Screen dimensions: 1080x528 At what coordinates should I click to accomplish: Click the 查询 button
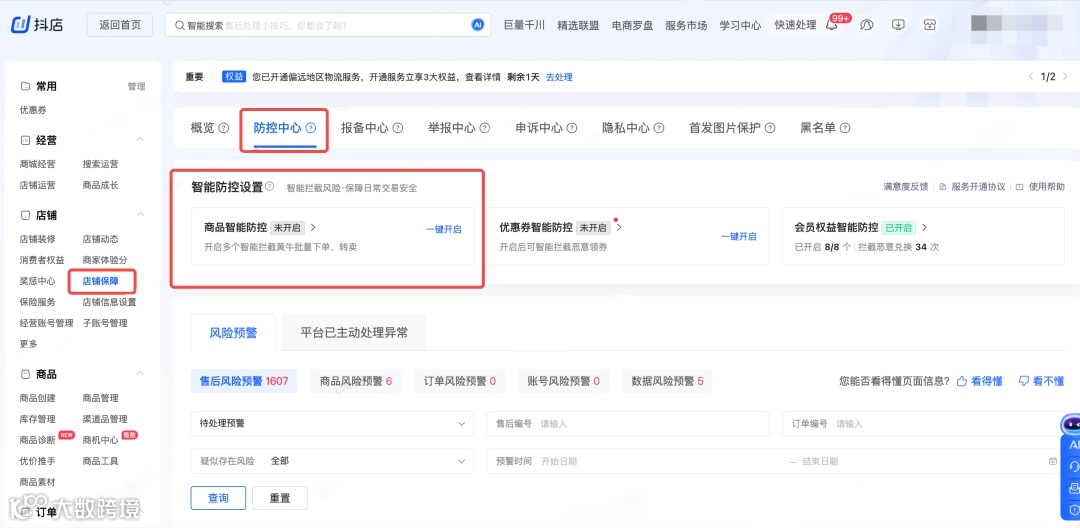point(218,498)
